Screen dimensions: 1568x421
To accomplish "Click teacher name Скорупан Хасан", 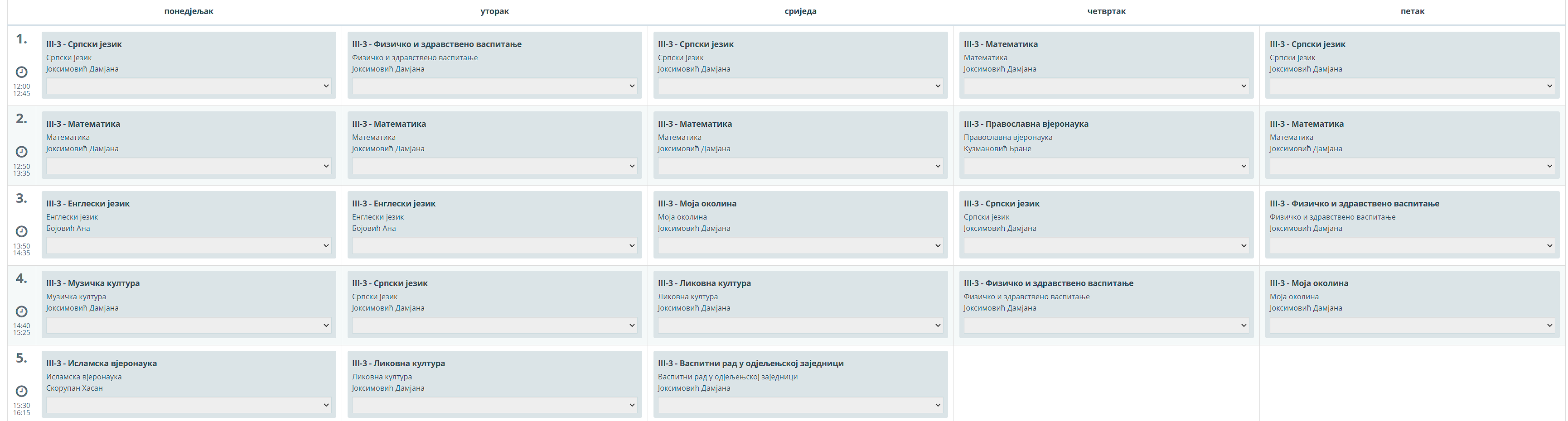I will (x=74, y=388).
